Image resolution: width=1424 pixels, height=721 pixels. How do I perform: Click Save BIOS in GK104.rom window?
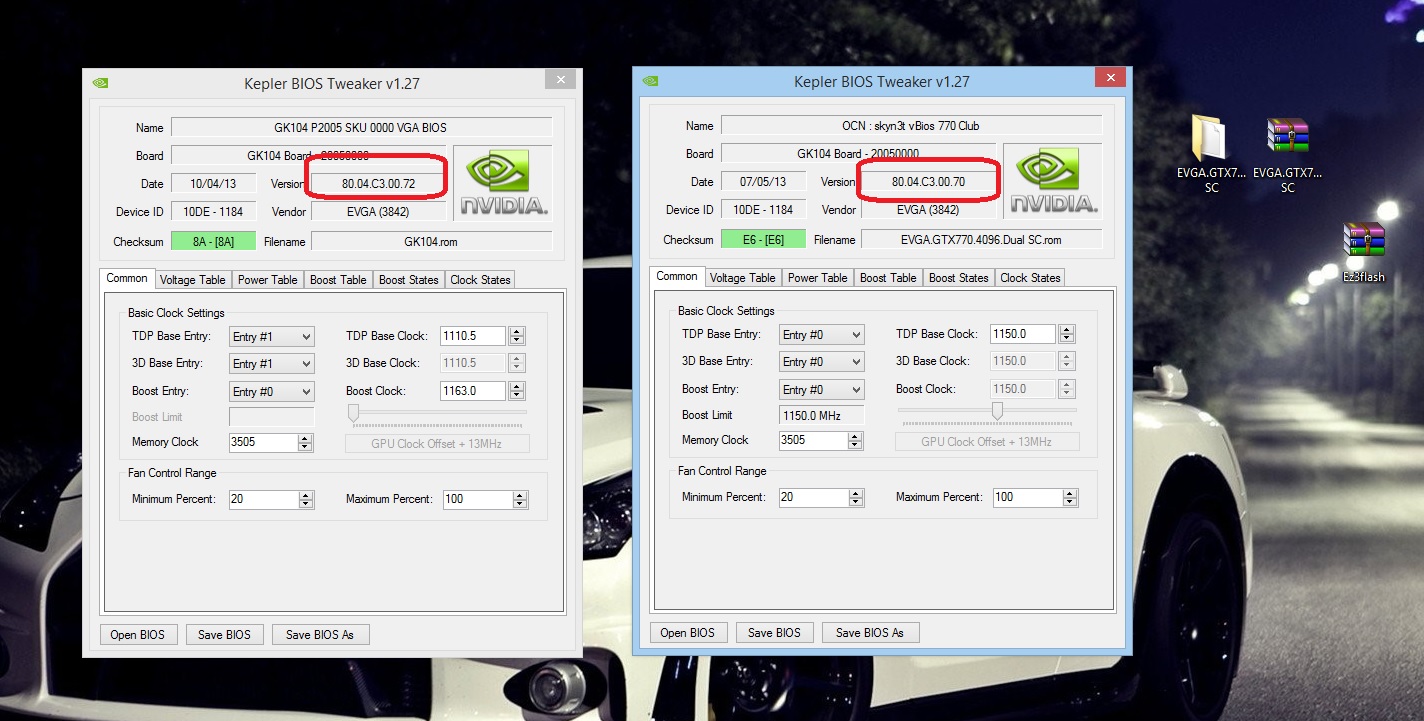(x=225, y=634)
